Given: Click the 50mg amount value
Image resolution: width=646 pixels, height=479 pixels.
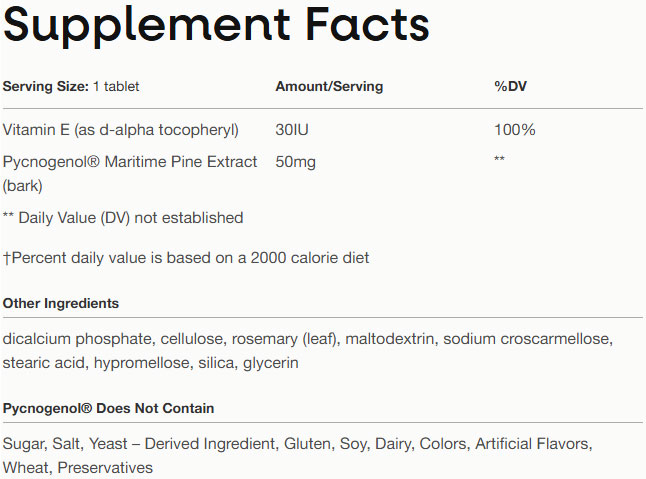Looking at the screenshot, I should [295, 162].
